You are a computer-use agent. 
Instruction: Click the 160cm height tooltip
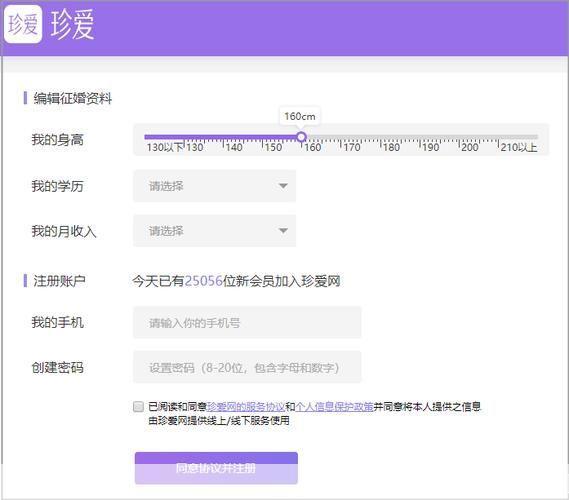tap(300, 116)
